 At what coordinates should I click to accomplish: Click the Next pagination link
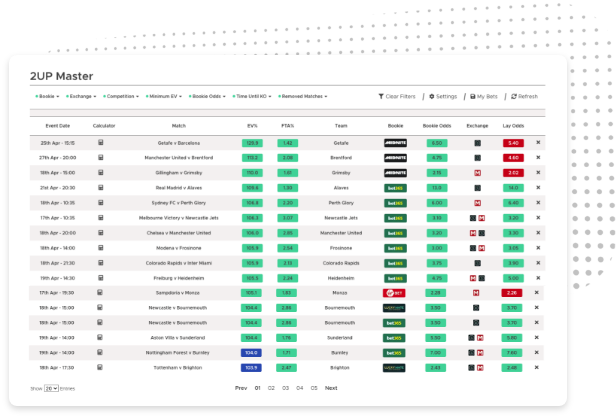tap(331, 388)
